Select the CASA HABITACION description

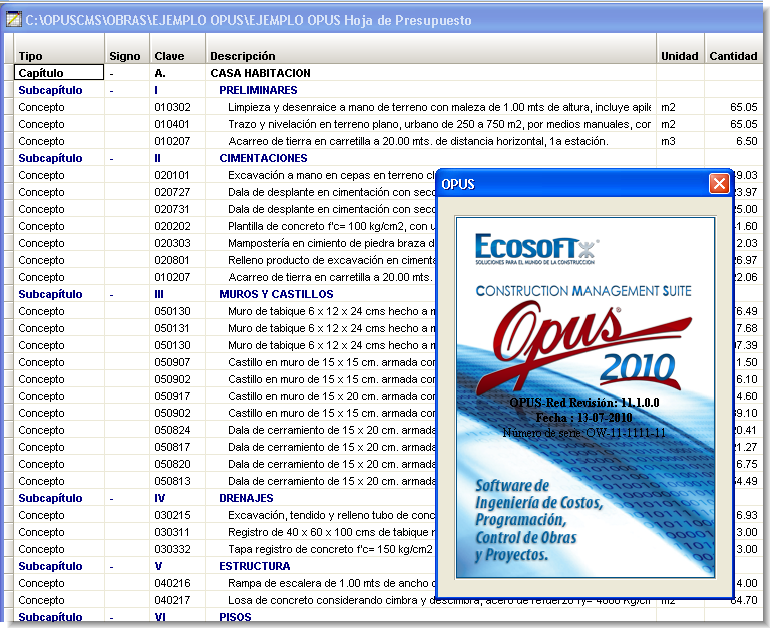pyautogui.click(x=260, y=73)
